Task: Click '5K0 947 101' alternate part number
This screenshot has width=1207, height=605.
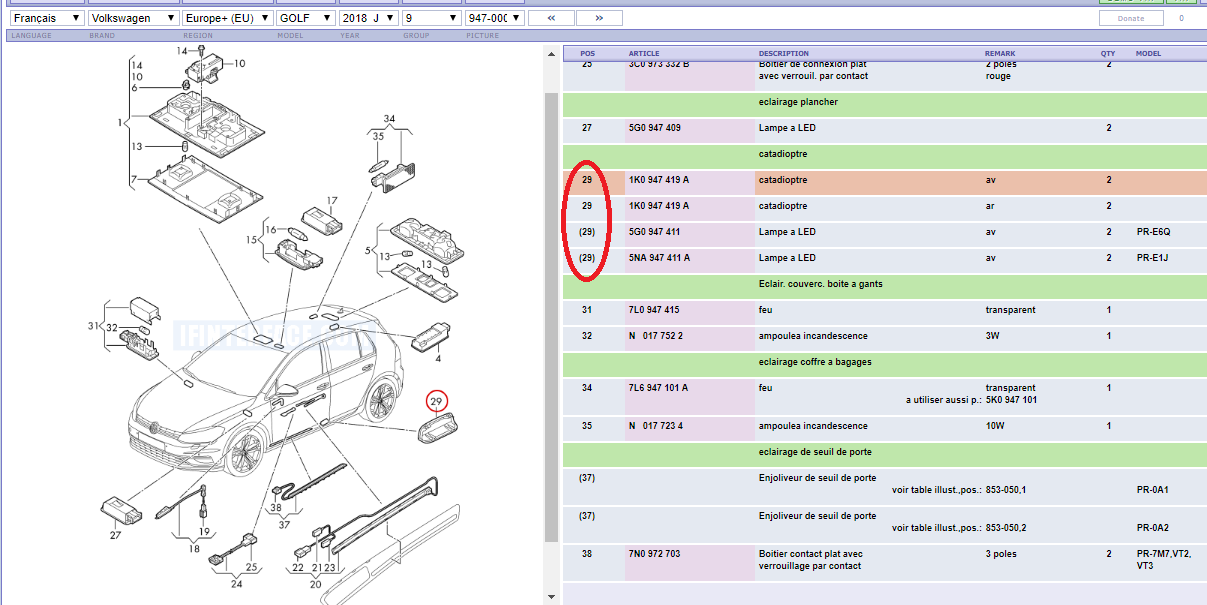Action: click(x=1011, y=400)
